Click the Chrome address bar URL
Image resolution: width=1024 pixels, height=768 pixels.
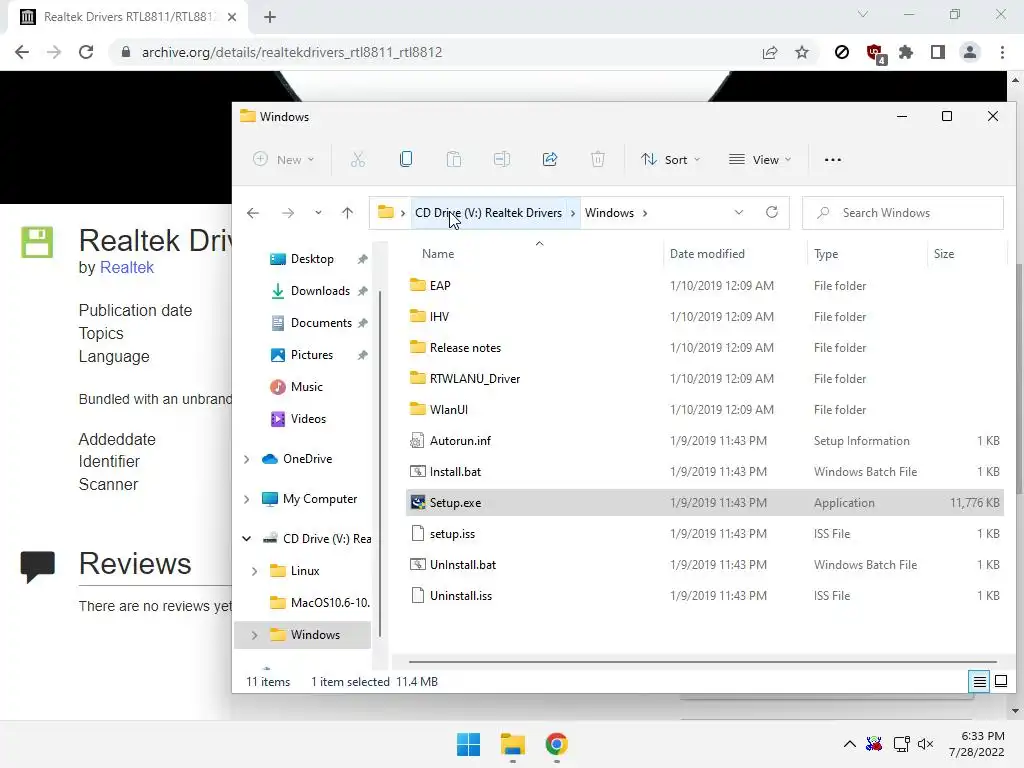pyautogui.click(x=291, y=52)
